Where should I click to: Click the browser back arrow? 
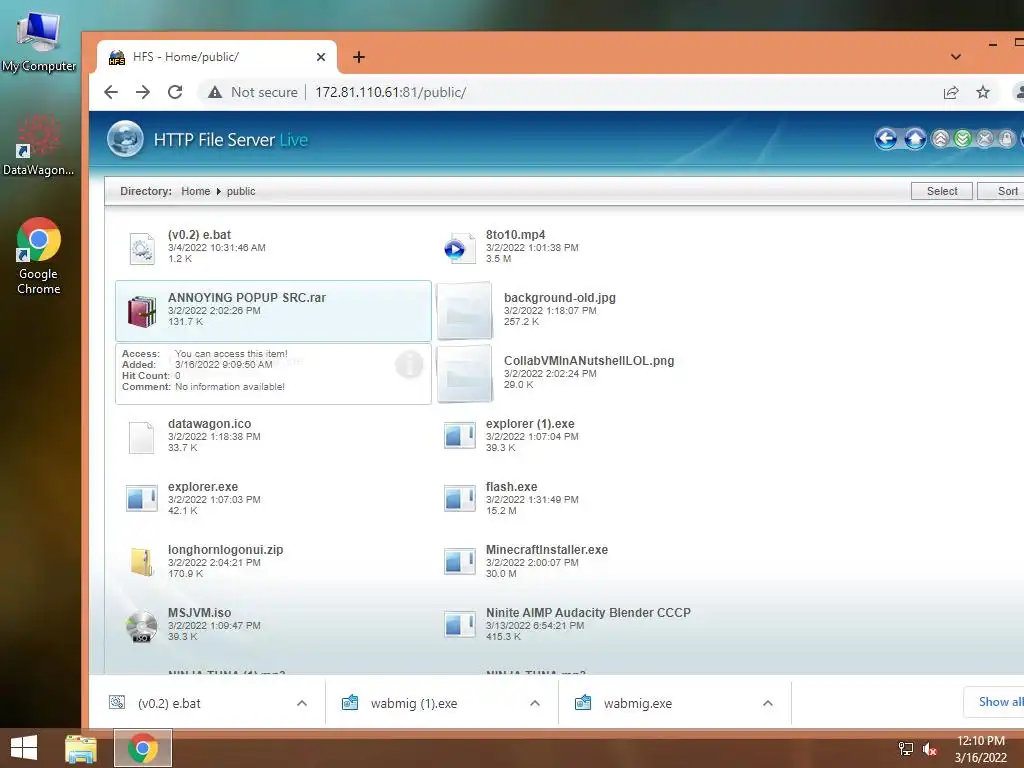tap(111, 92)
